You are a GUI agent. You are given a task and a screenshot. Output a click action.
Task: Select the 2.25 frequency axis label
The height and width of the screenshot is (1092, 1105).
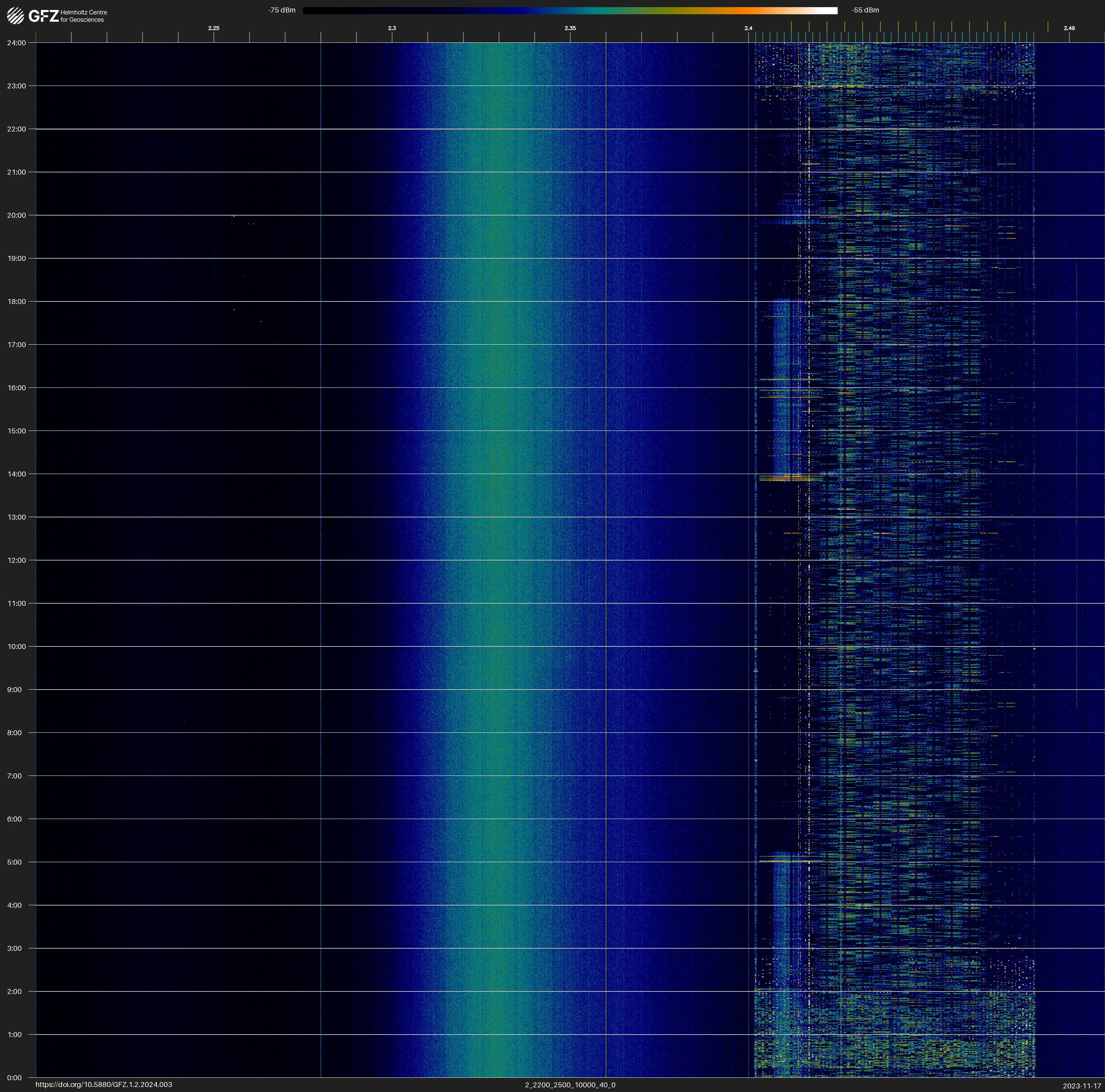click(213, 28)
